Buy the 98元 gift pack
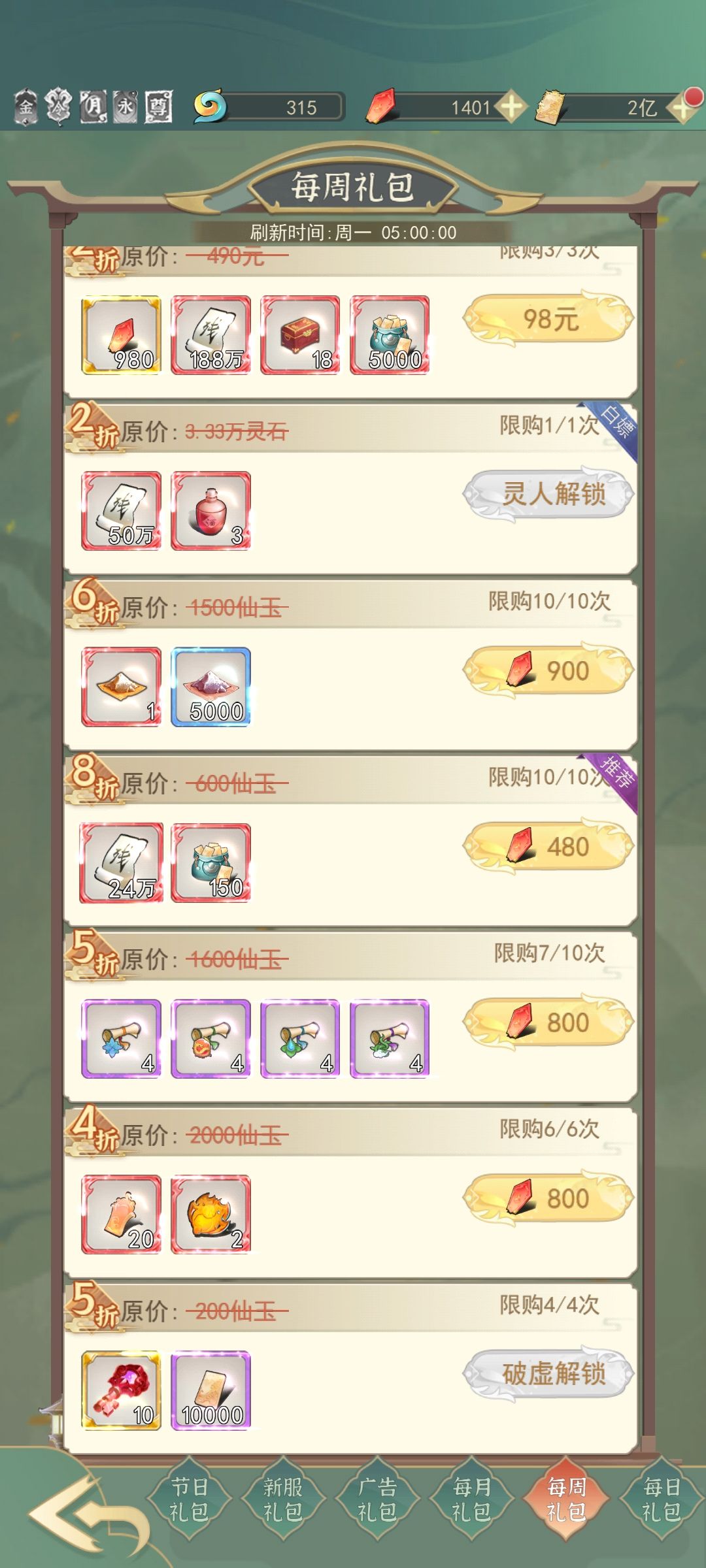The width and height of the screenshot is (706, 1568). coord(548,319)
